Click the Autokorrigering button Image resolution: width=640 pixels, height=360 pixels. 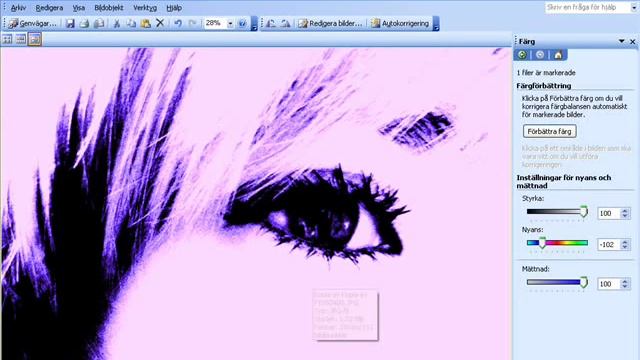(x=400, y=24)
